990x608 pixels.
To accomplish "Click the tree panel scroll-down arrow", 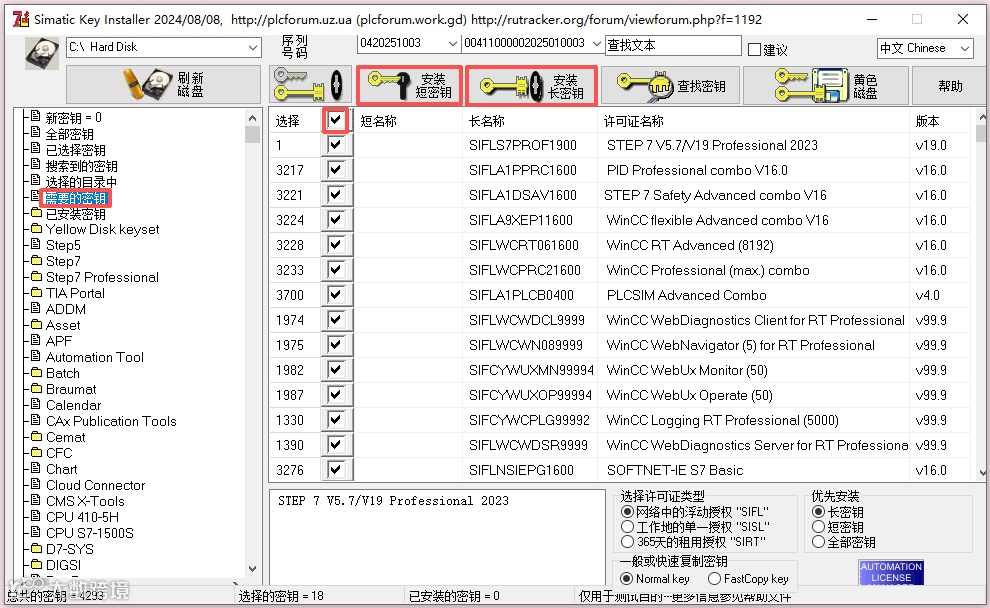I will tap(253, 568).
